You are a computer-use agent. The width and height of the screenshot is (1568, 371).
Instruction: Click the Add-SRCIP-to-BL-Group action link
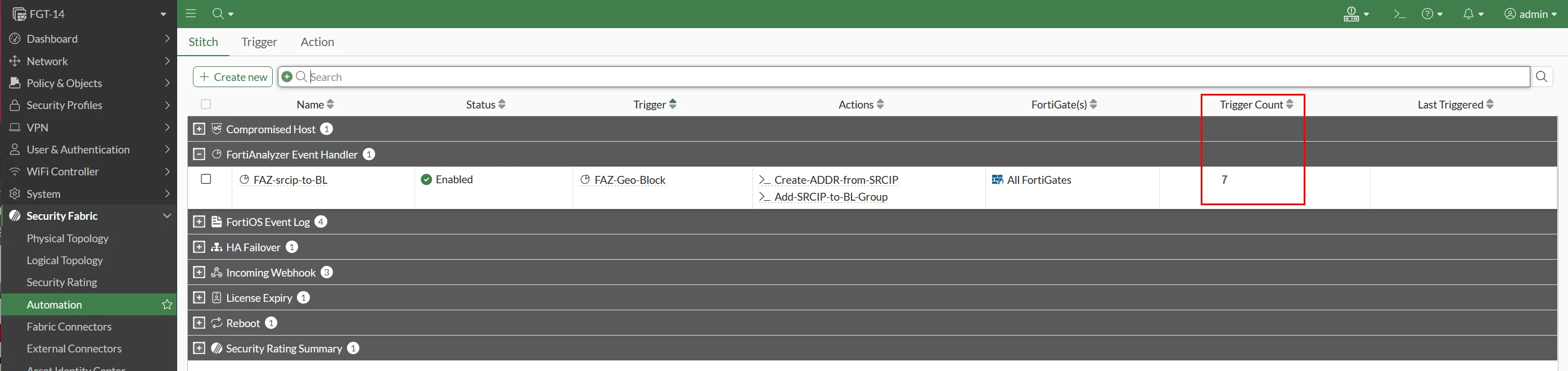click(x=830, y=196)
